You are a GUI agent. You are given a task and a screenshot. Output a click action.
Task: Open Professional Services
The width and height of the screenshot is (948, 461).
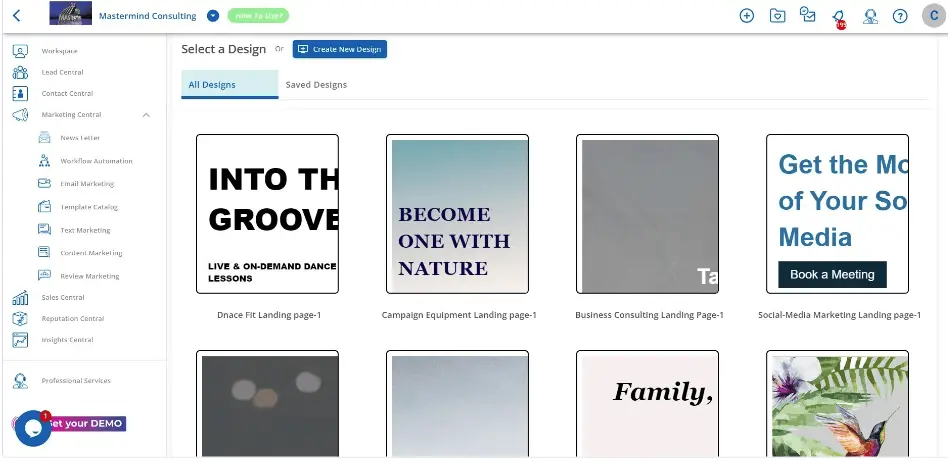pos(76,381)
